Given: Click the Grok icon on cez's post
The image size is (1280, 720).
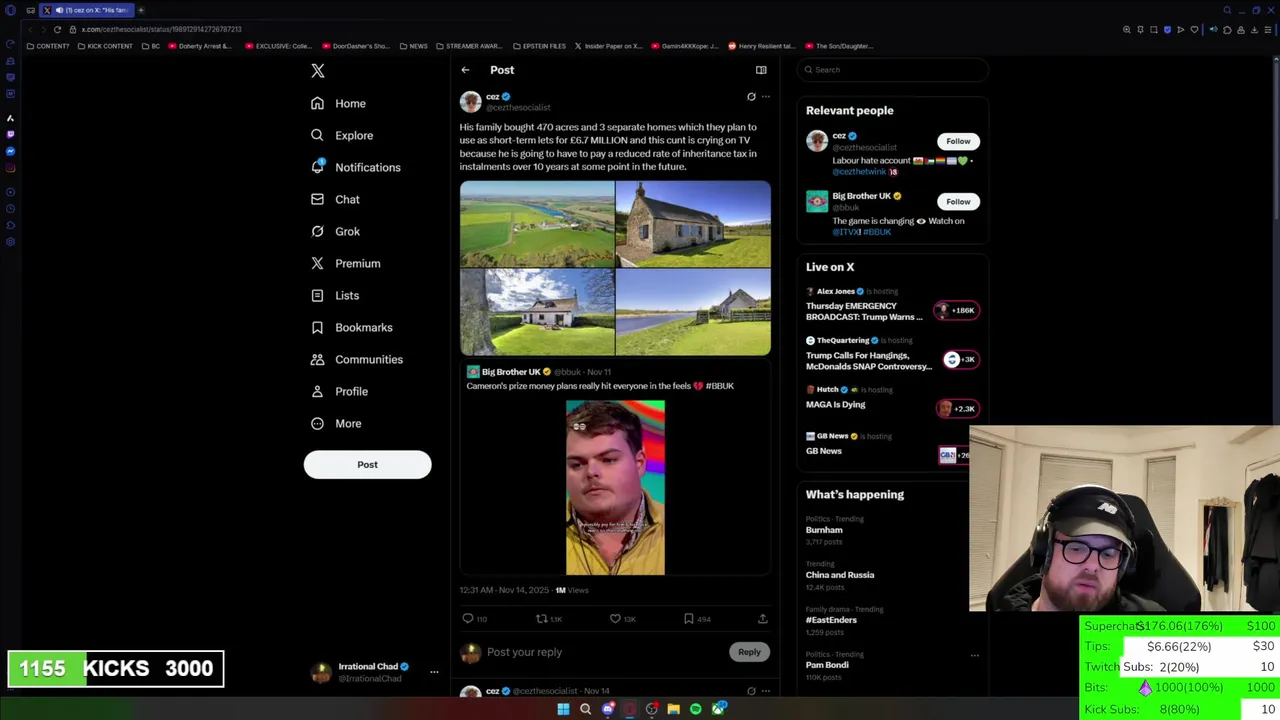Looking at the screenshot, I should tap(751, 97).
